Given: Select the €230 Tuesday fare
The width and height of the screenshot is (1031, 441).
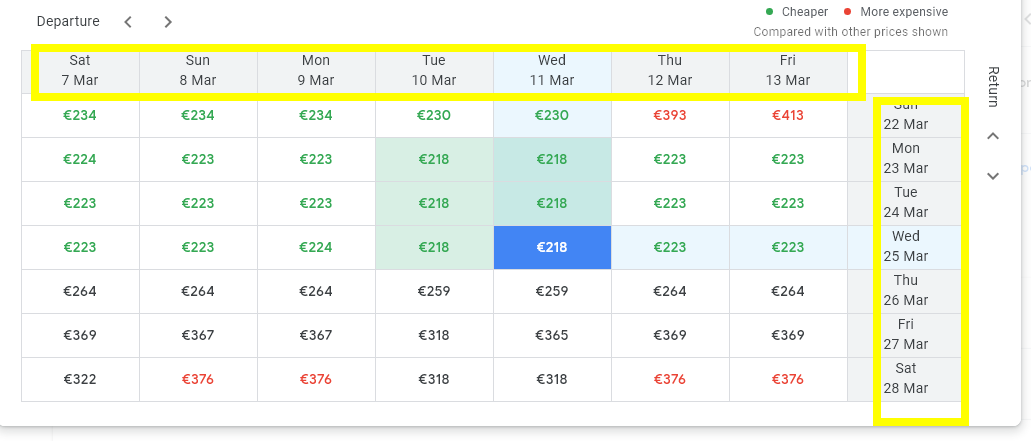Looking at the screenshot, I should 434,115.
